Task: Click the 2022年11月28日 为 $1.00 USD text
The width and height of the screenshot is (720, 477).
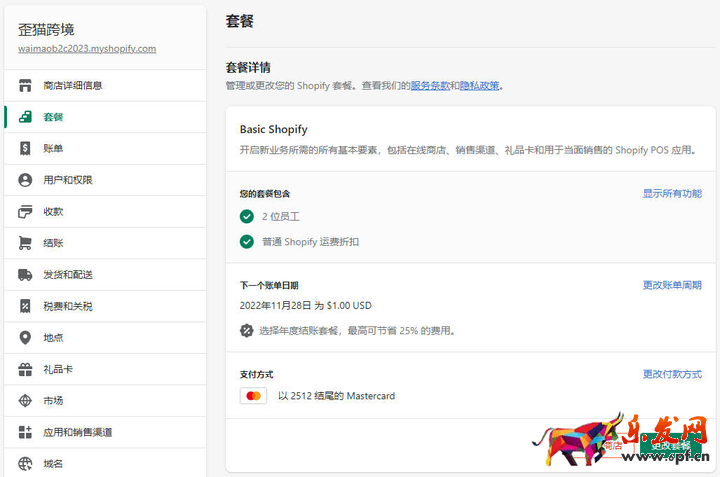Action: (306, 305)
